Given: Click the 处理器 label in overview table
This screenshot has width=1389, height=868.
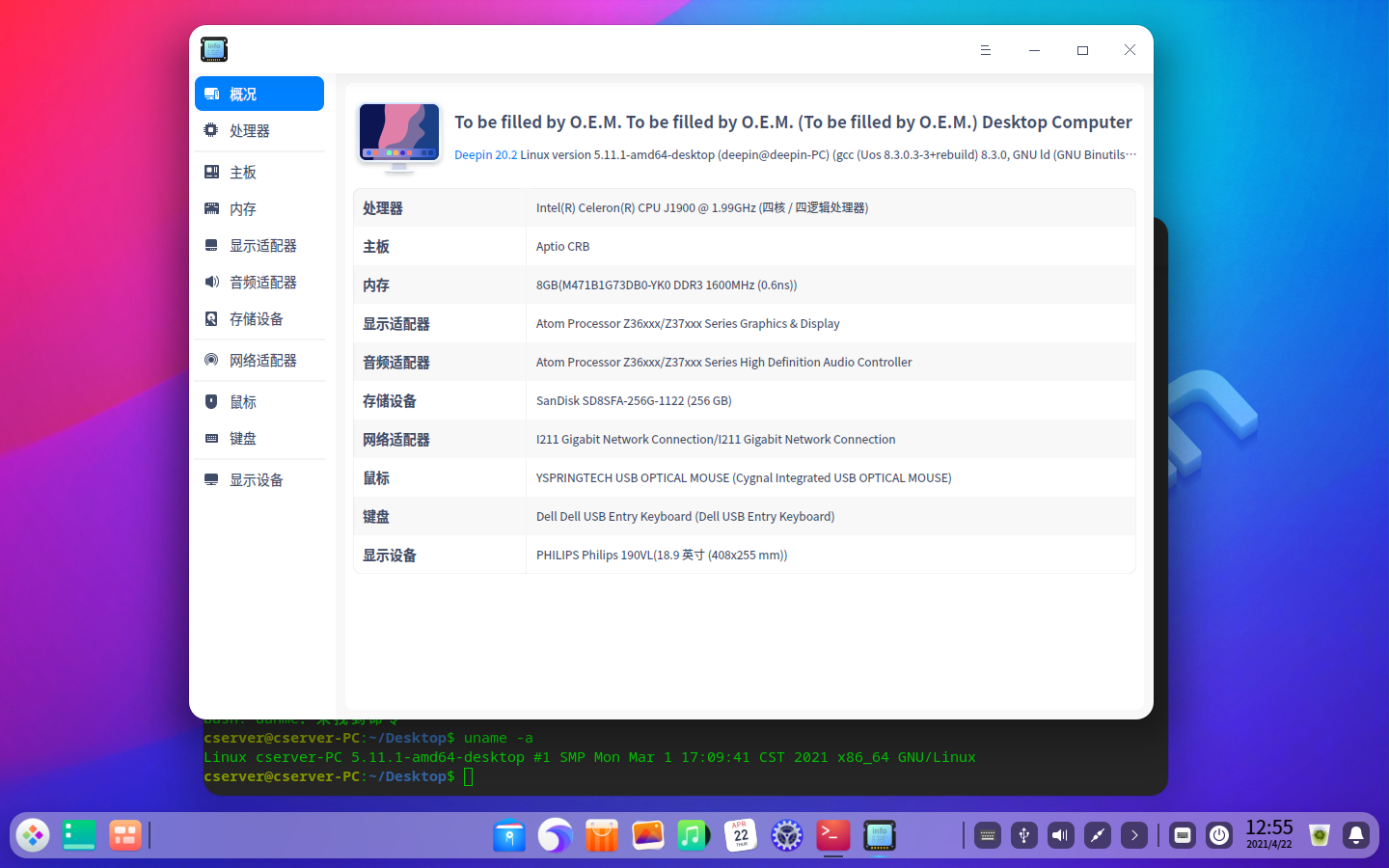Looking at the screenshot, I should click(x=383, y=208).
